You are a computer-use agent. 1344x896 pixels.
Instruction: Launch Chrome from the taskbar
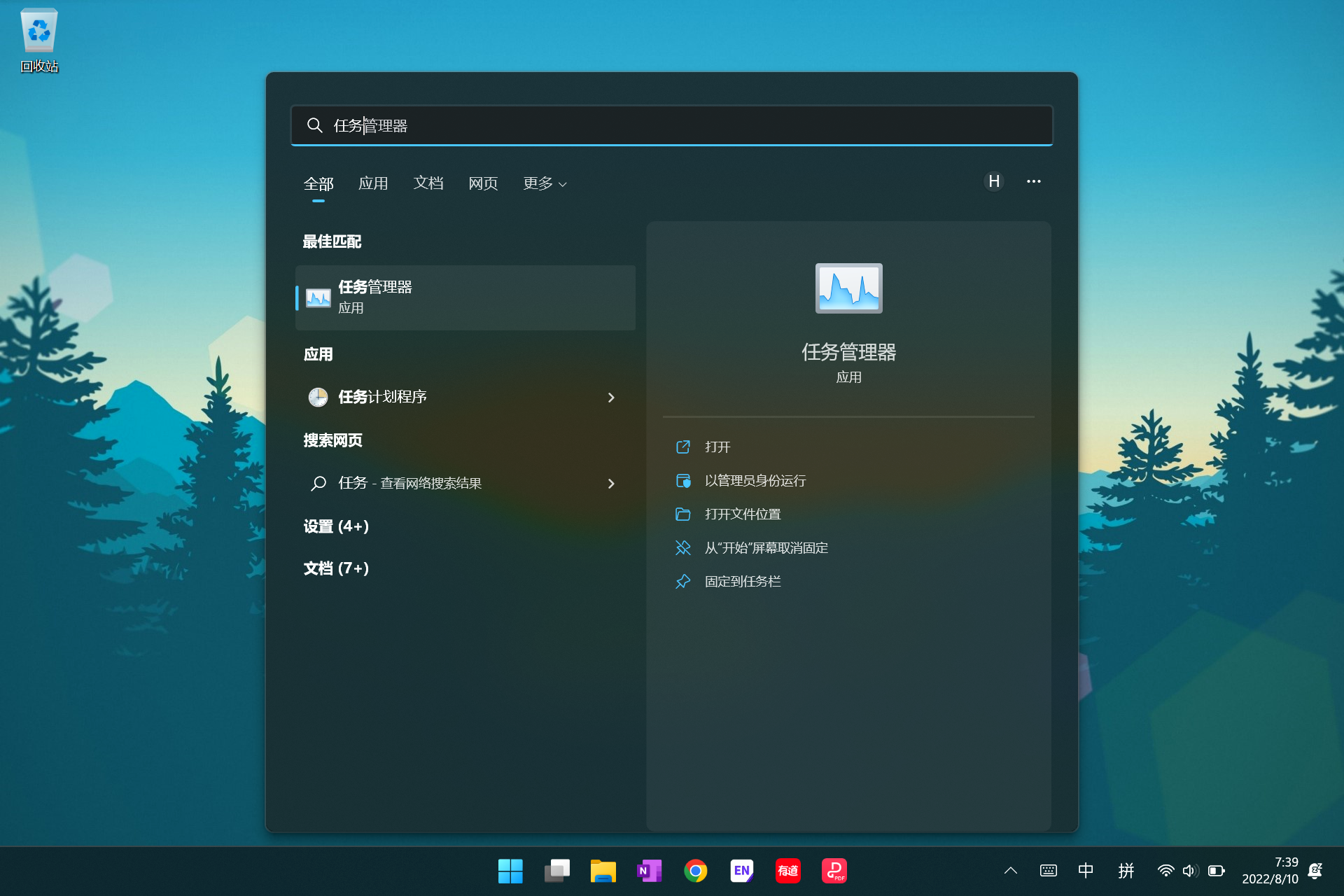(695, 870)
